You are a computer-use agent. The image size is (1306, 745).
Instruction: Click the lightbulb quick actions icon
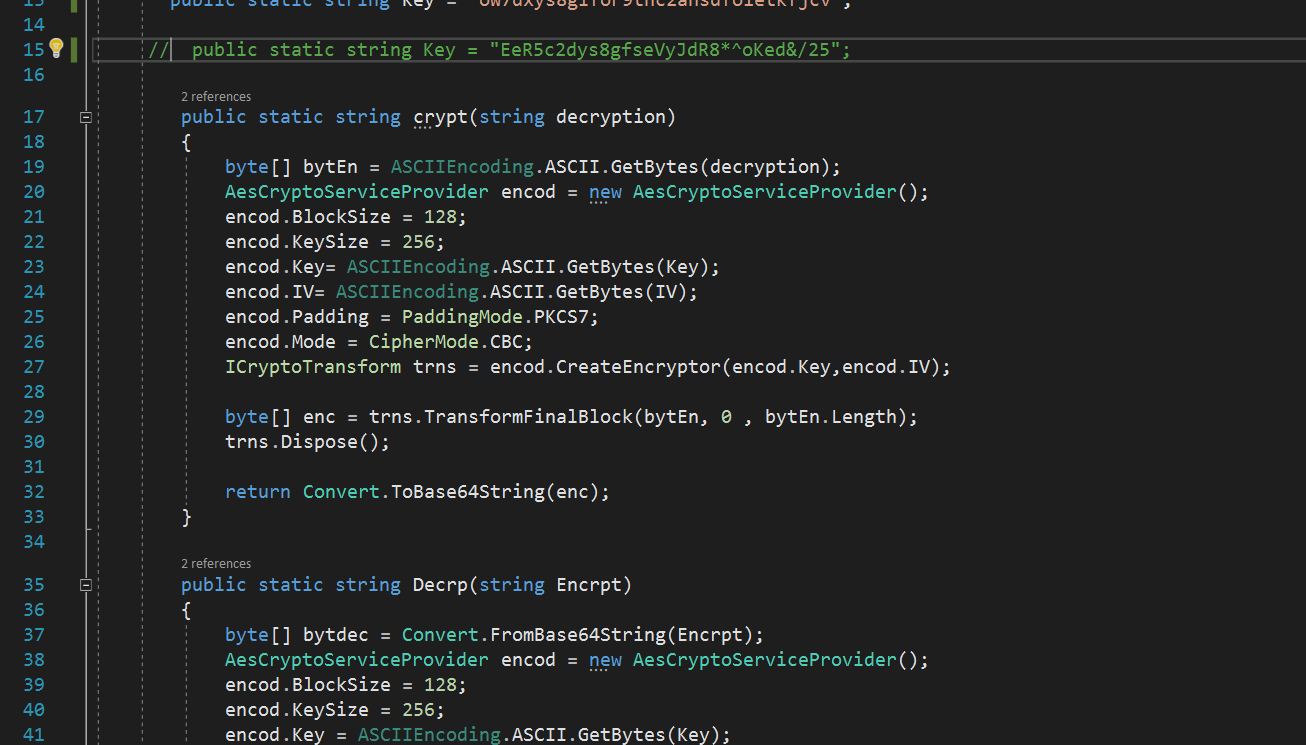coord(57,48)
